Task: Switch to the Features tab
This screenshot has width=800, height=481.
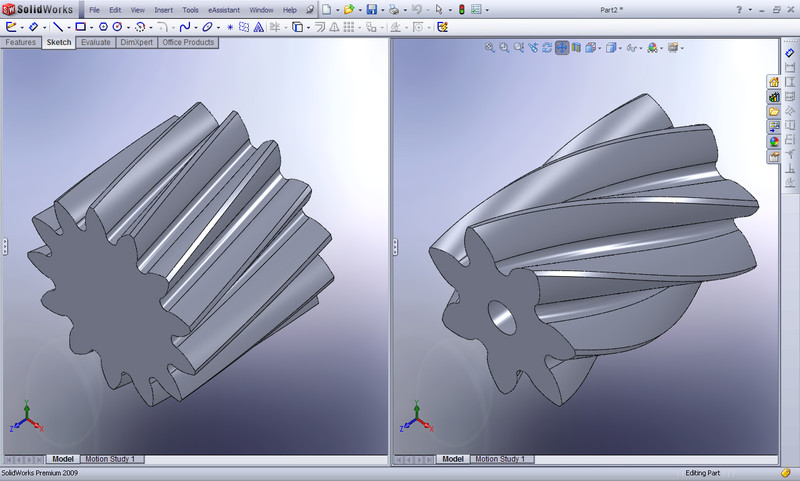Action: pyautogui.click(x=21, y=43)
